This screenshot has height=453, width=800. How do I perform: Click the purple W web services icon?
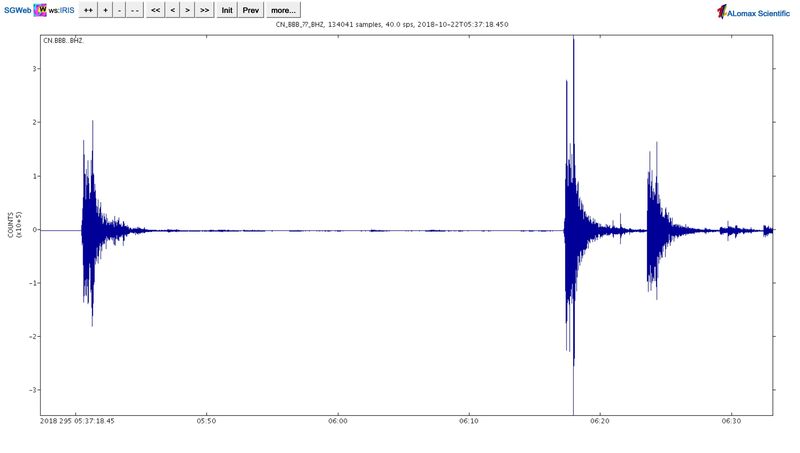click(40, 10)
